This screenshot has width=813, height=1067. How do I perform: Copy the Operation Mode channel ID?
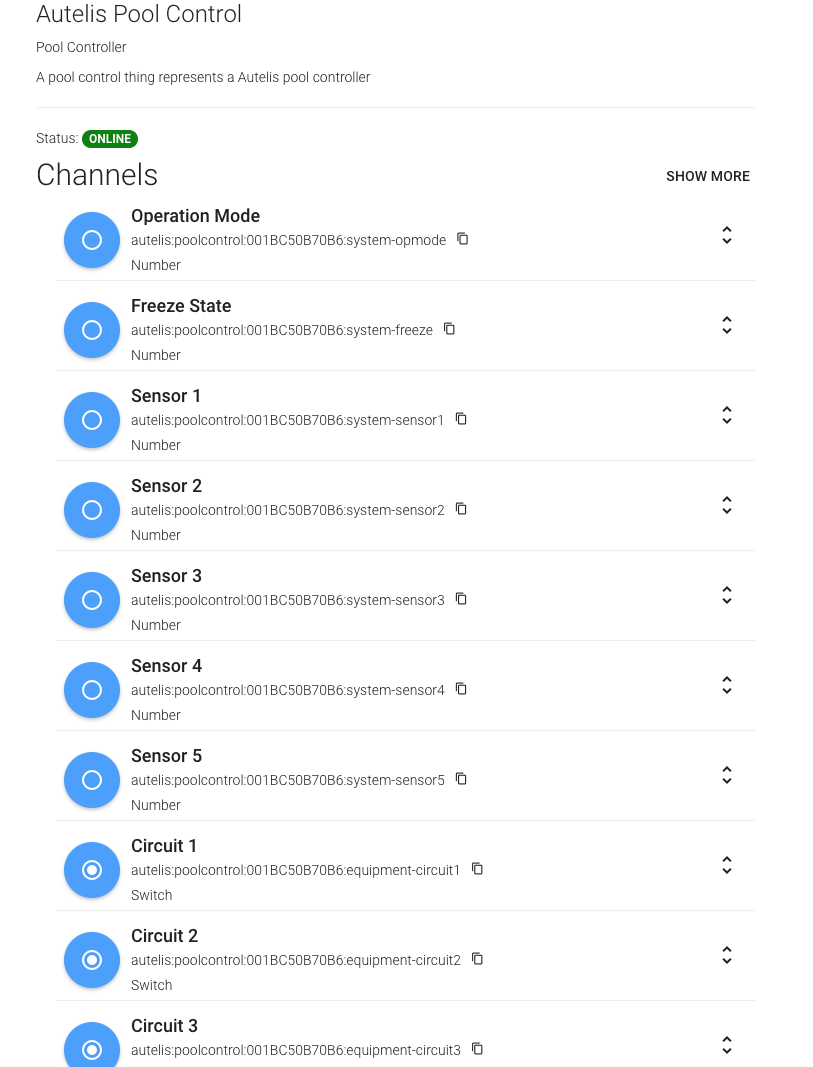tap(462, 239)
